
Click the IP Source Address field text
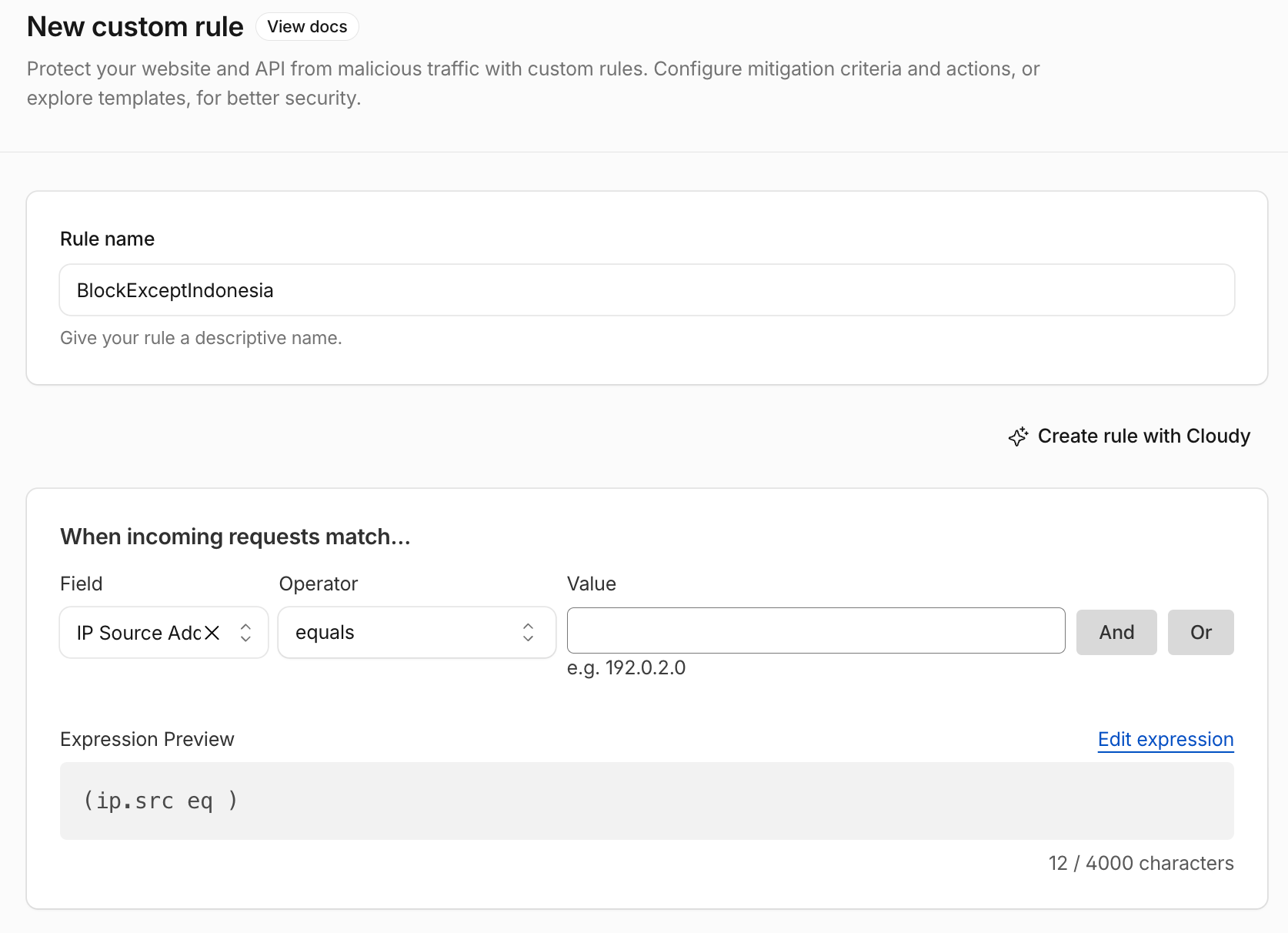139,633
